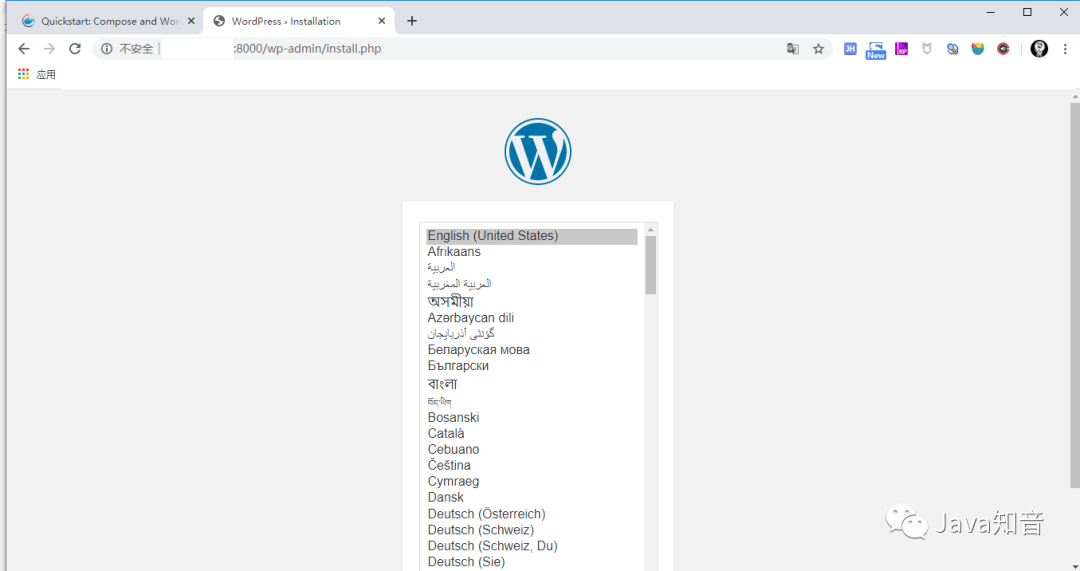1080x571 pixels.
Task: Select Cymraeg language option
Action: tap(453, 481)
